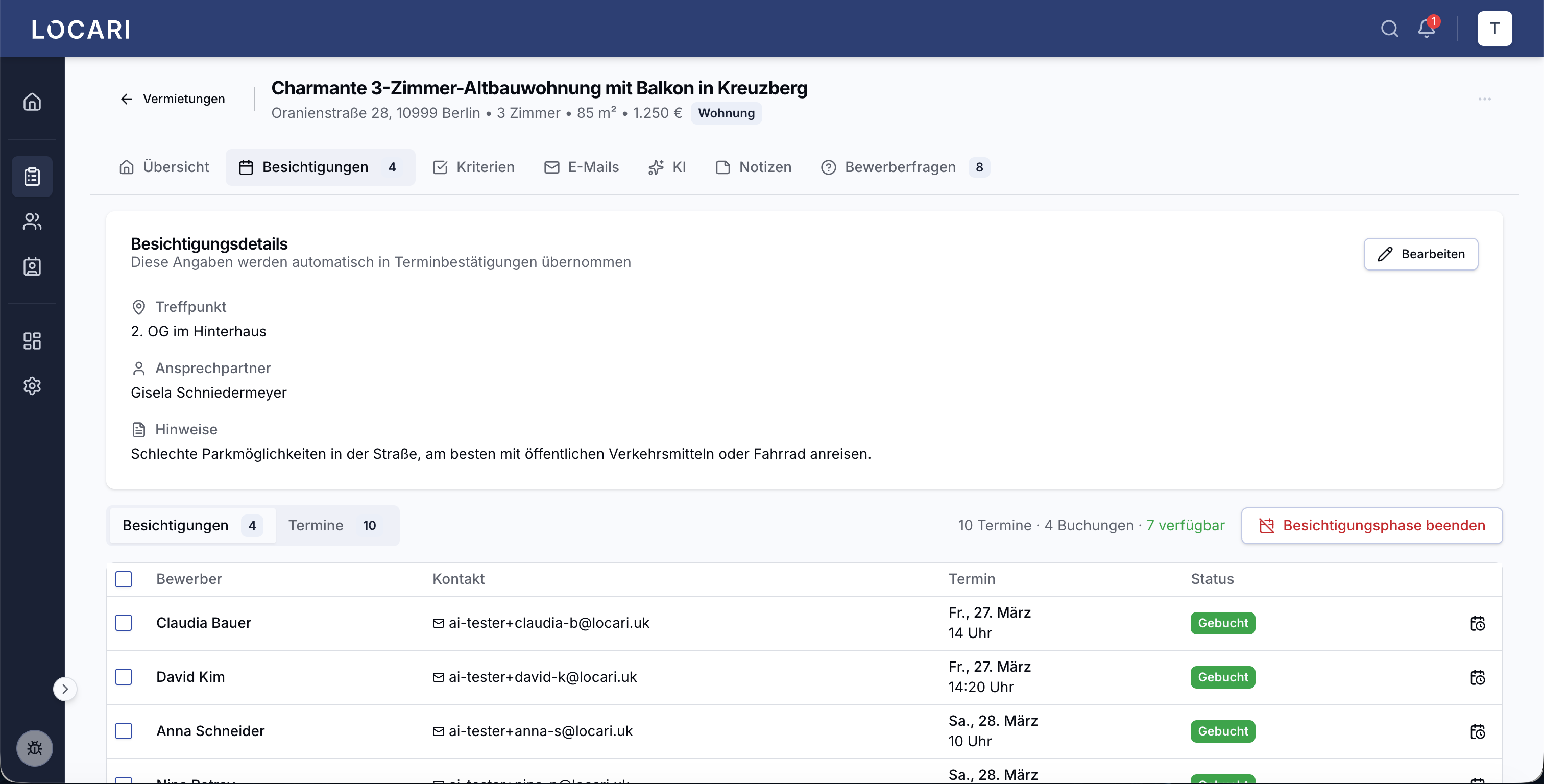Viewport: 1544px width, 784px height.
Task: Open the dashboard grid sidebar icon
Action: (x=32, y=341)
